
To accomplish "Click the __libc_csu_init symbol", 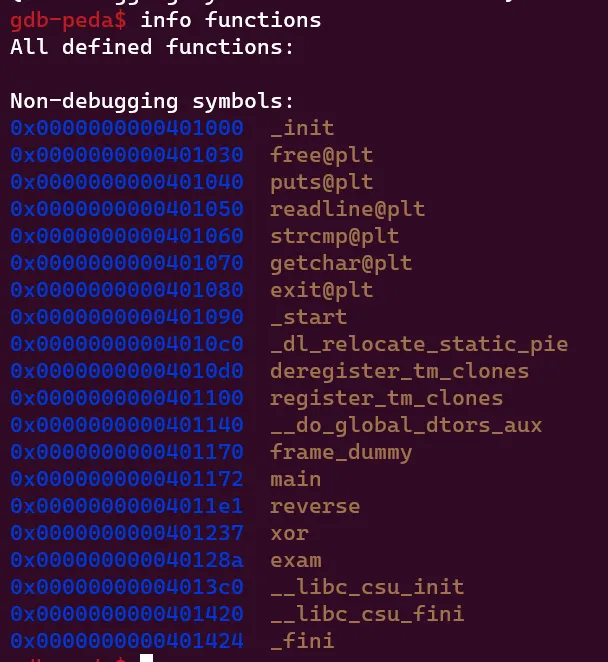I will (x=367, y=588).
